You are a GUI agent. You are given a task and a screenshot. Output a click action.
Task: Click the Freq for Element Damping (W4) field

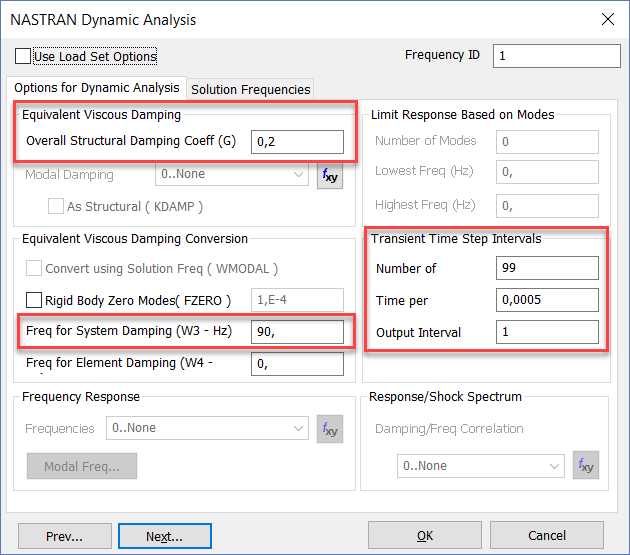click(x=297, y=364)
